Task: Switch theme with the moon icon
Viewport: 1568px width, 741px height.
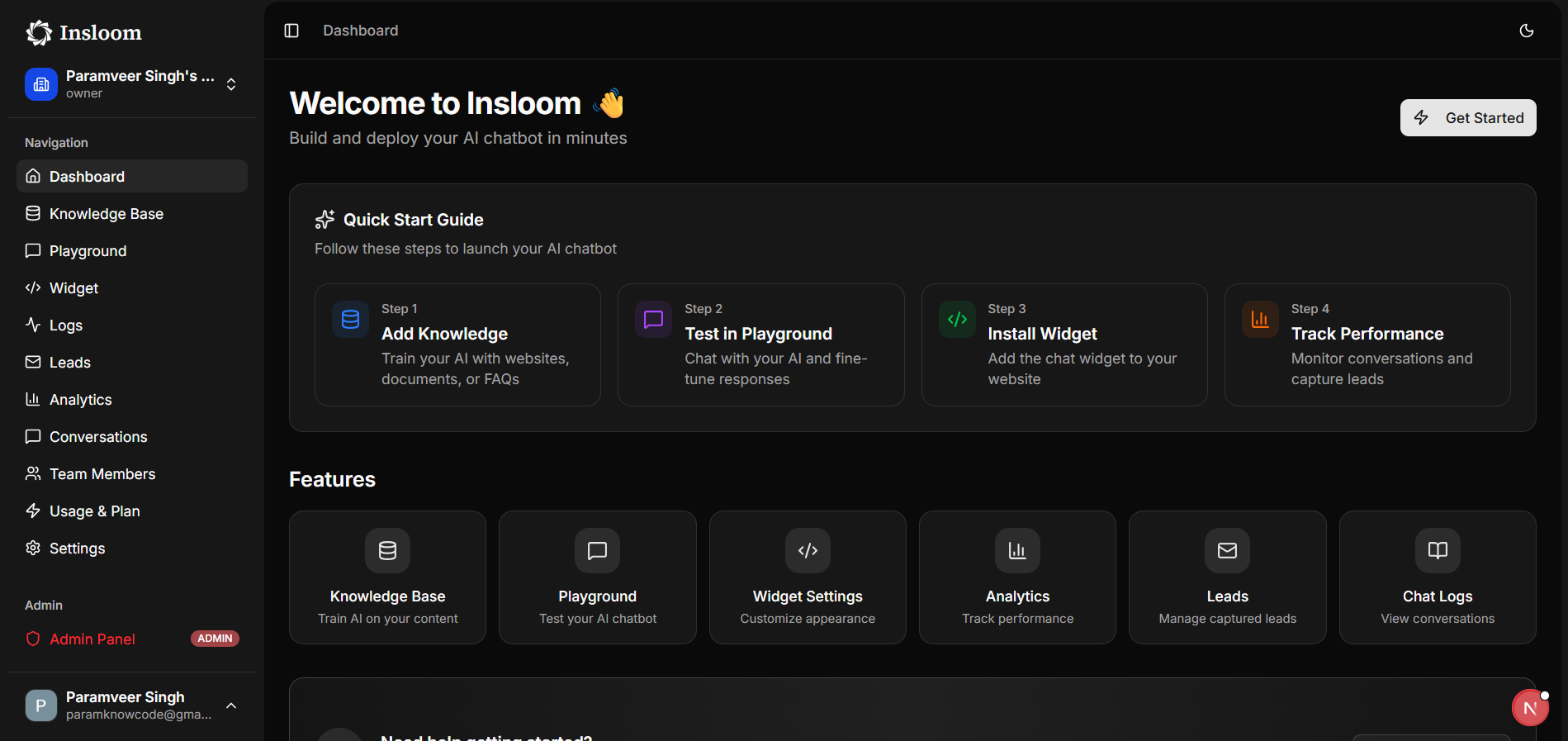Action: point(1527,31)
